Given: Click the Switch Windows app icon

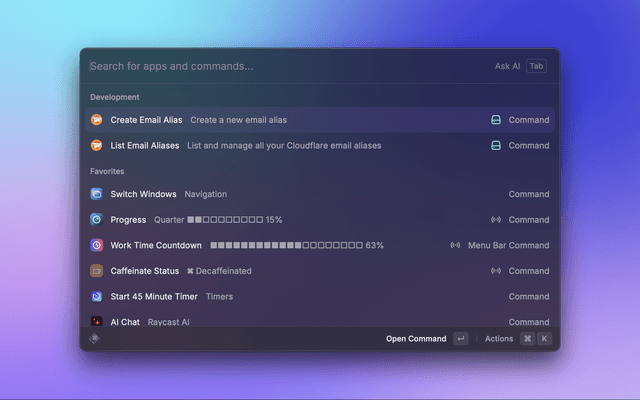Looking at the screenshot, I should coord(97,194).
